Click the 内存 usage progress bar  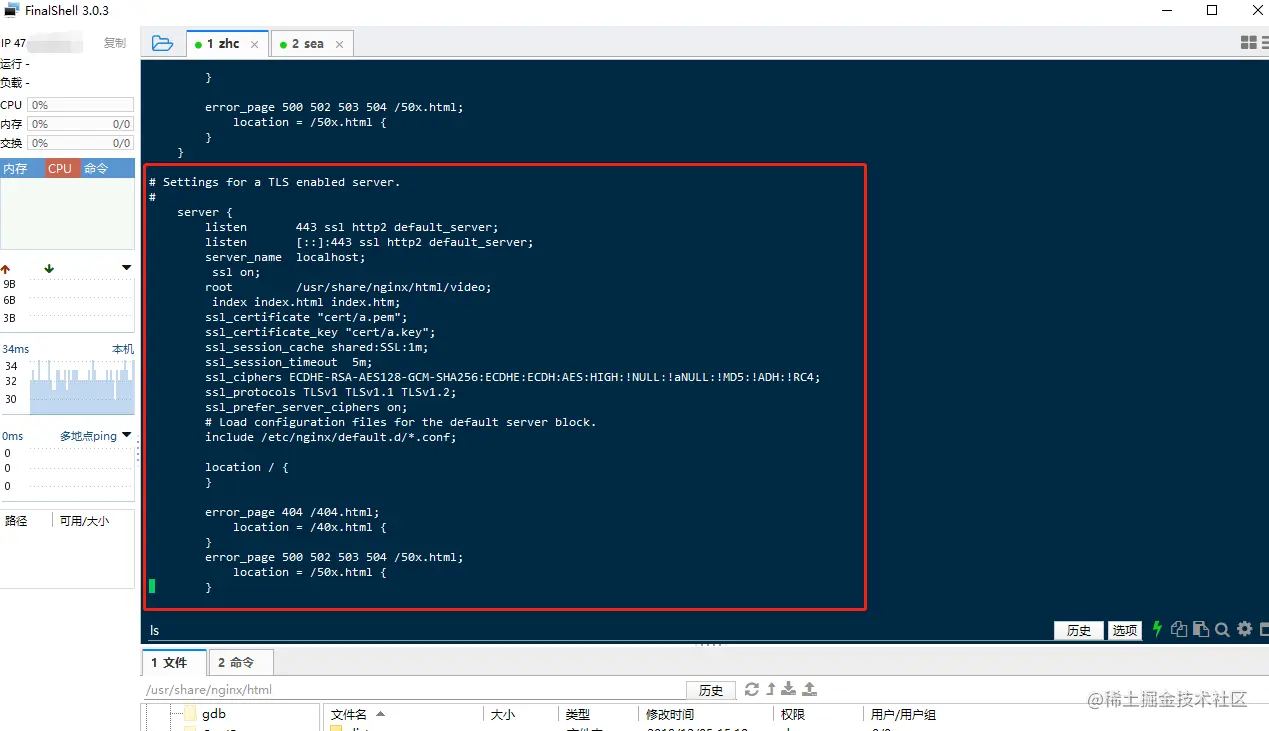pyautogui.click(x=81, y=124)
